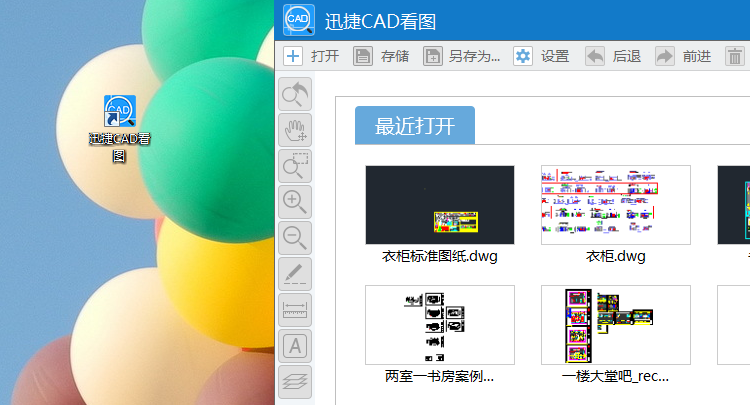Open 设置 (Settings) gear button

pos(541,56)
